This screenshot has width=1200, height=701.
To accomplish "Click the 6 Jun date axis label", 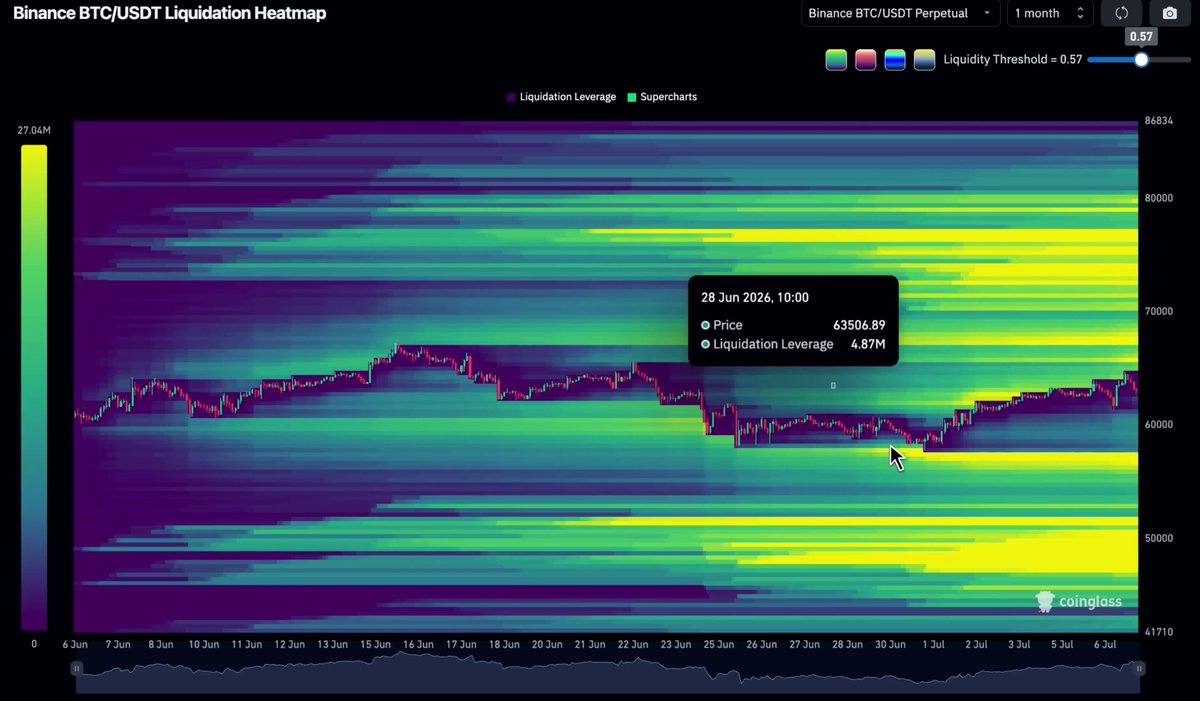I will 77,645.
